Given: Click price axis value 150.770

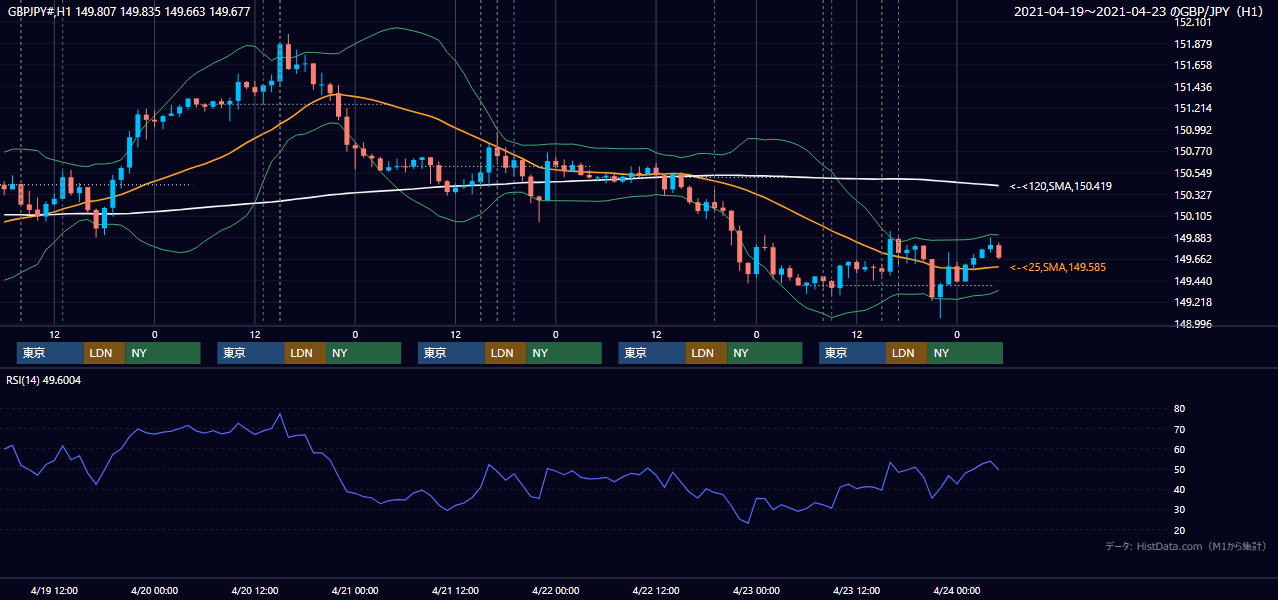Looking at the screenshot, I should (x=1193, y=151).
